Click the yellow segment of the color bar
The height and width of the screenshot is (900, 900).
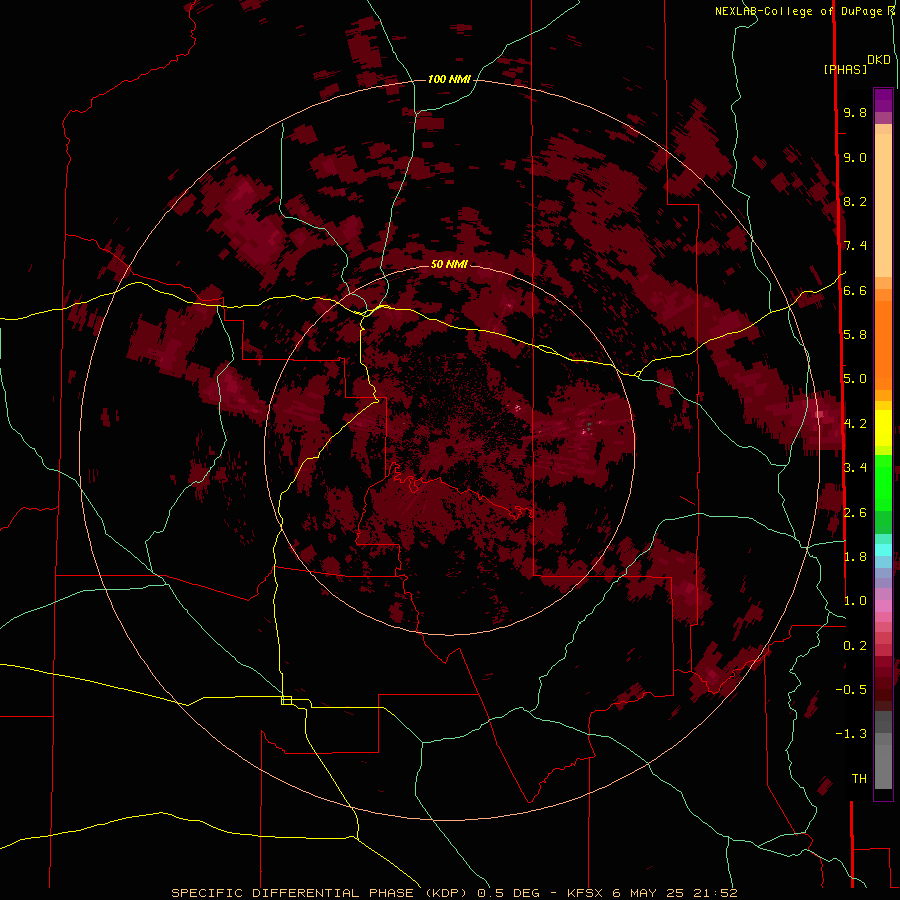click(883, 428)
